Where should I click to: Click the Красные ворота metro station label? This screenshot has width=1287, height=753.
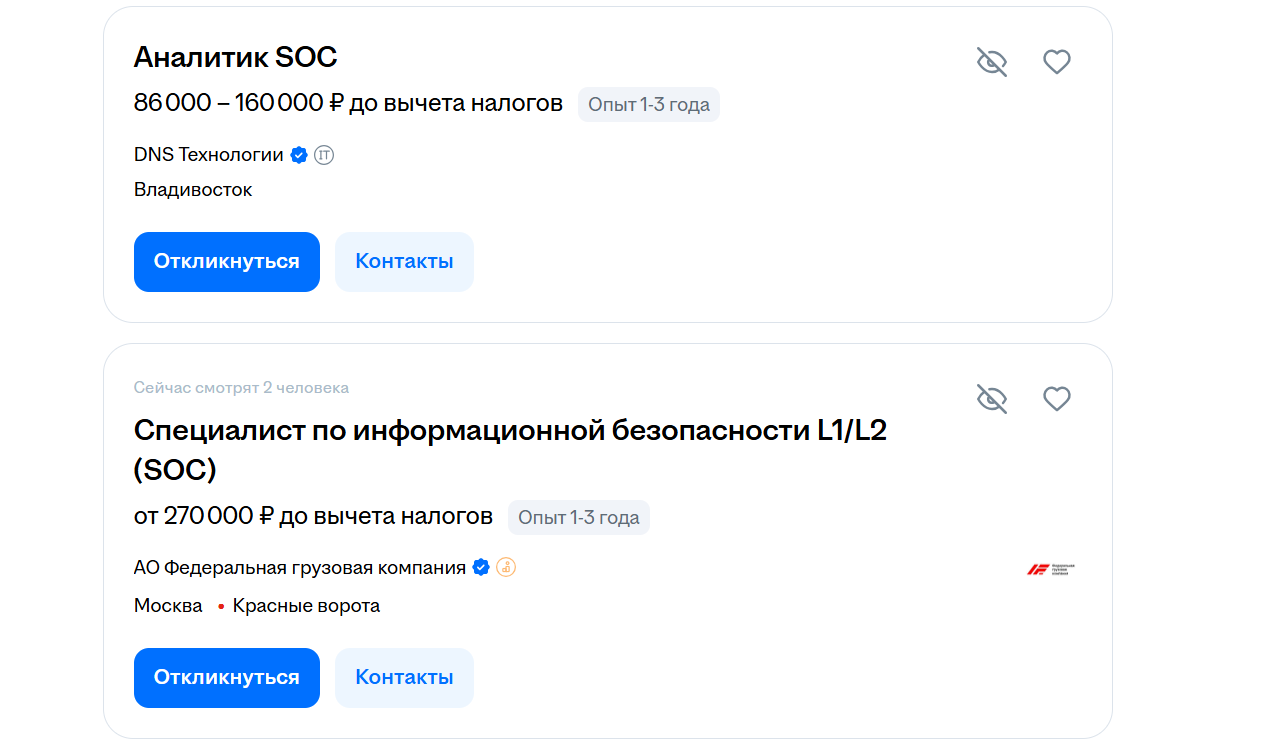[x=306, y=606]
